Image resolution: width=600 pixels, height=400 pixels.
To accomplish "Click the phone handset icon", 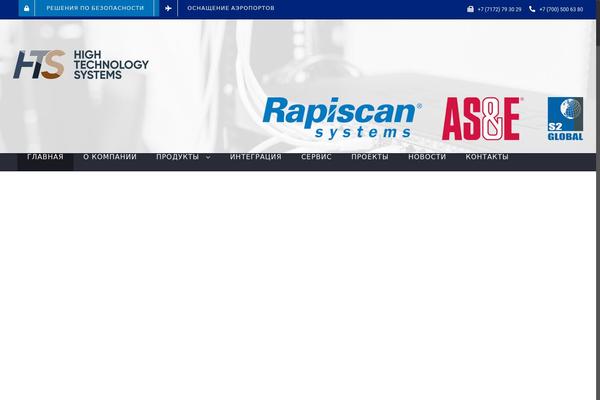I will click(x=532, y=9).
